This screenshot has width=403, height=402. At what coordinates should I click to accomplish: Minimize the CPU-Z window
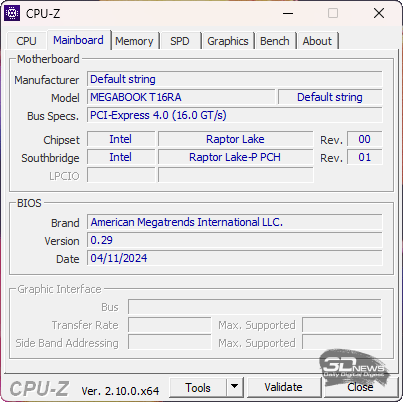(288, 13)
